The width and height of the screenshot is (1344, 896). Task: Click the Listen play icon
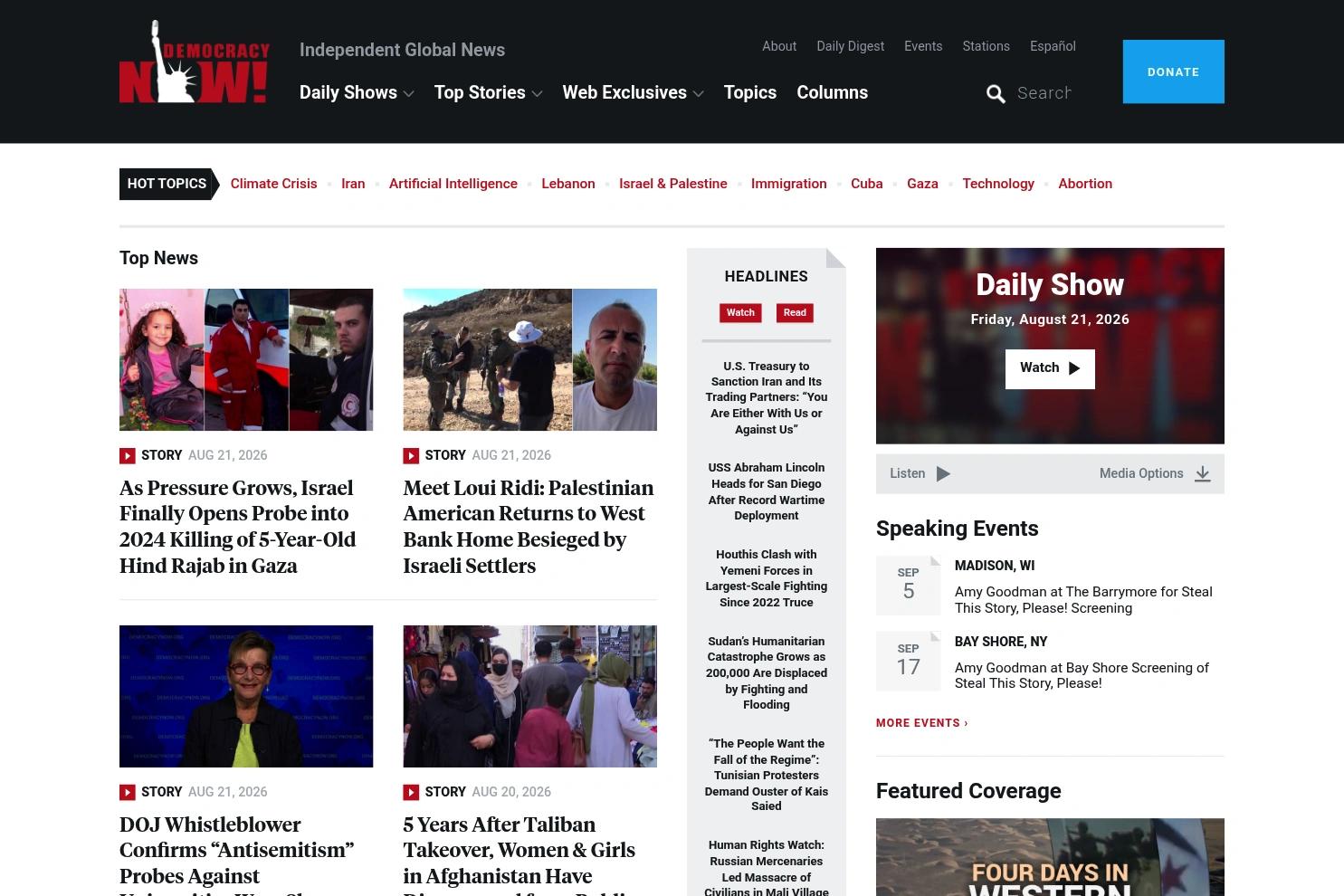(x=943, y=474)
